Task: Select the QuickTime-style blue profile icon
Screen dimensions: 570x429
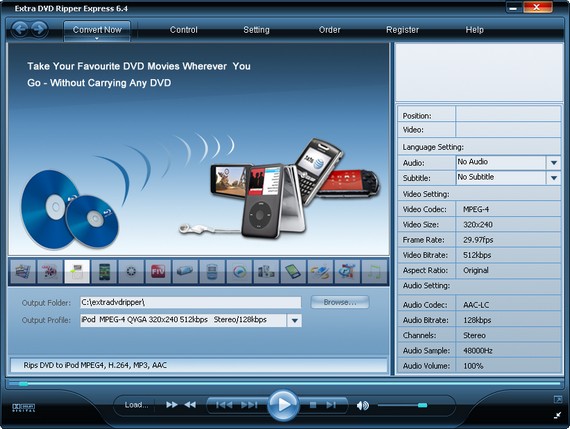Action: point(347,272)
